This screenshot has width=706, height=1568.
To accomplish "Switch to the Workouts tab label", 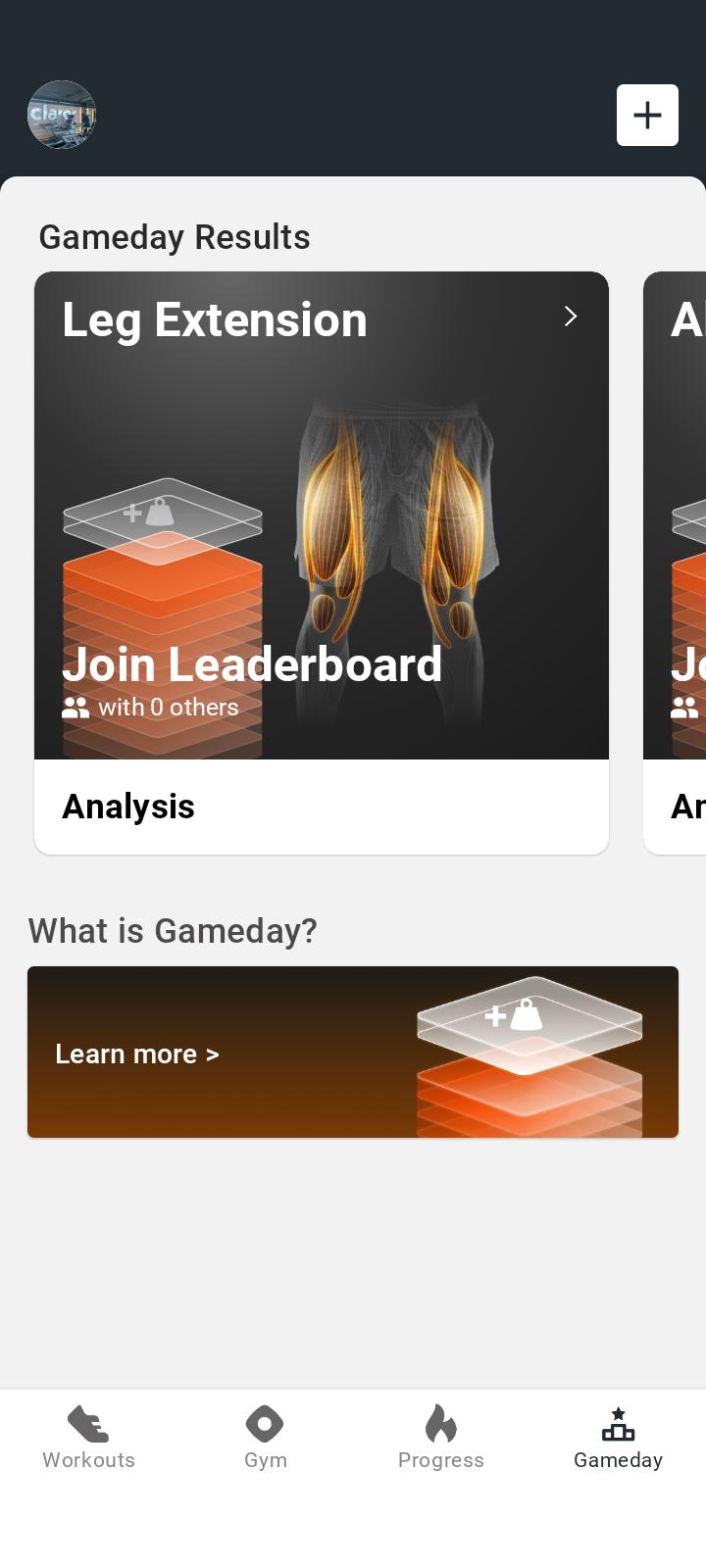I will 88,1460.
